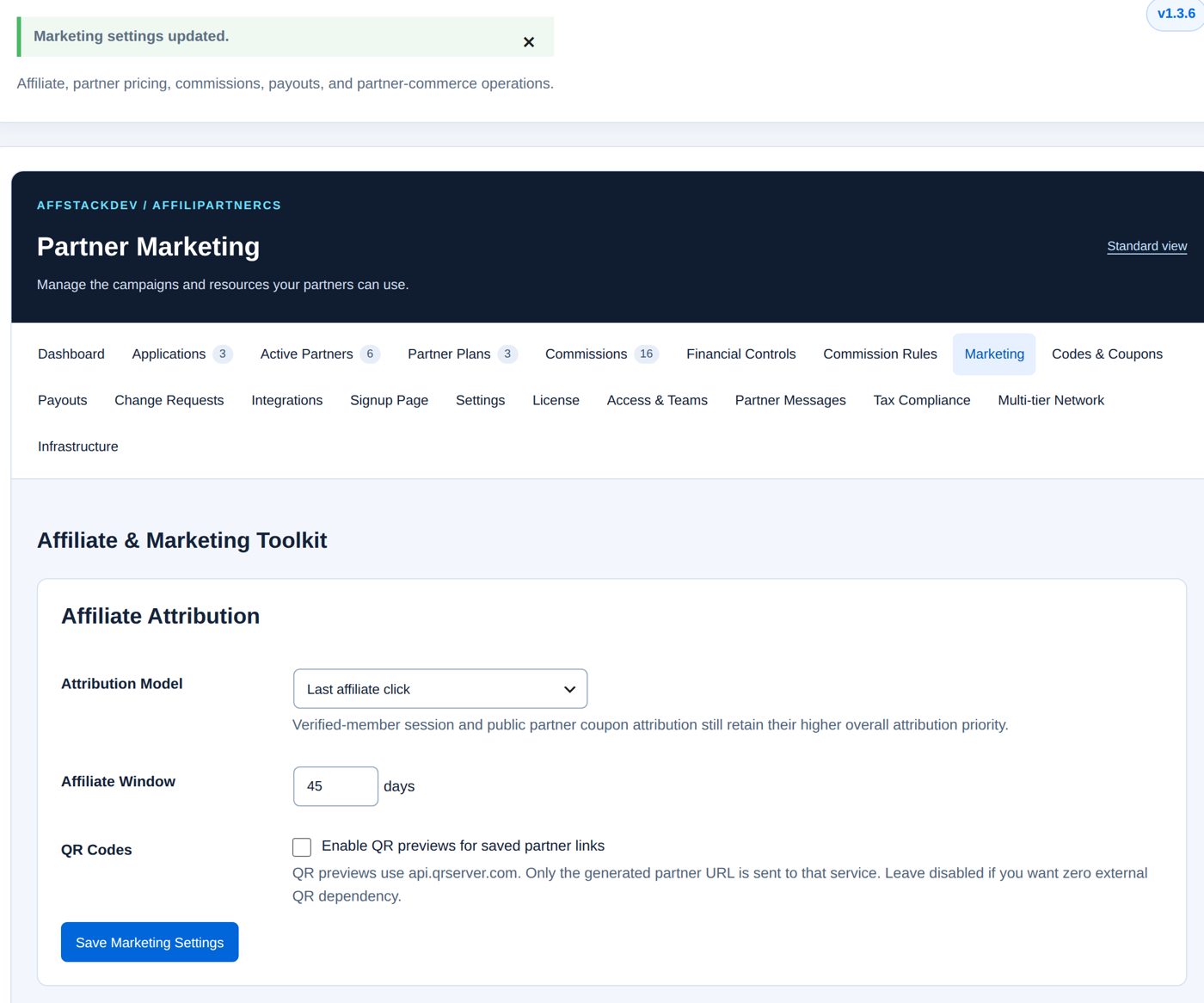This screenshot has width=1204, height=1003.
Task: View Partner Messages tab
Action: (x=790, y=401)
